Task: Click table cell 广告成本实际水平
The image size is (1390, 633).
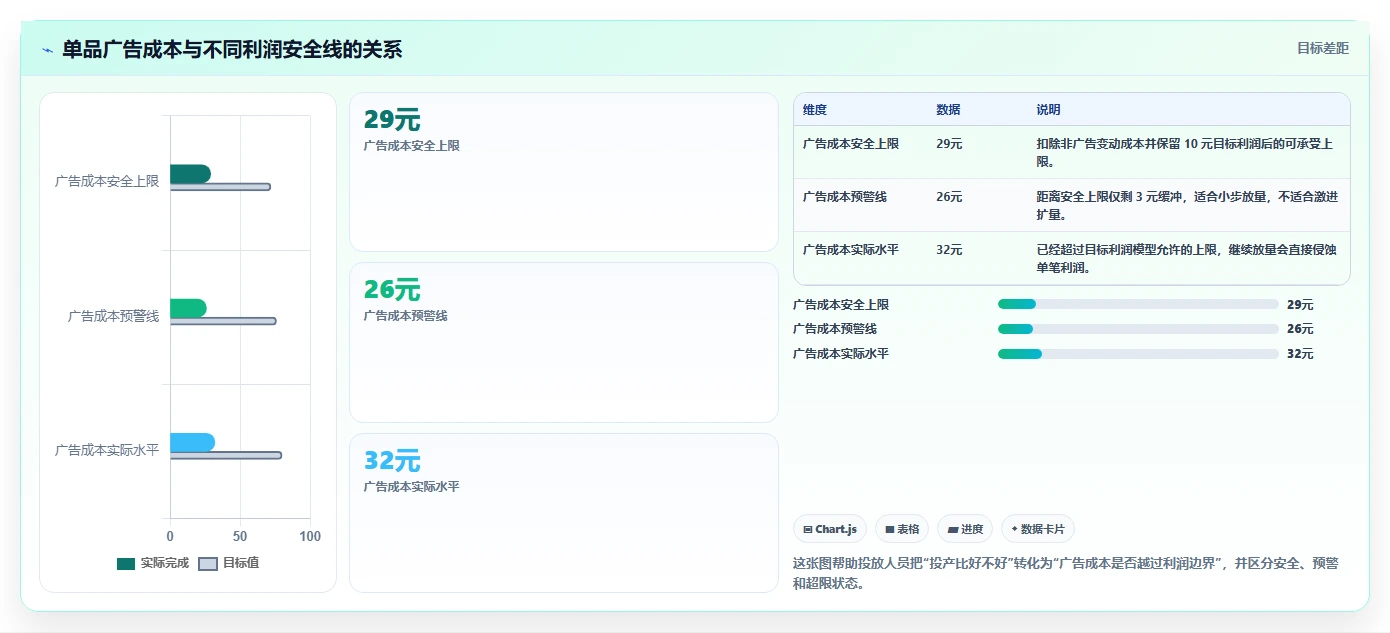Action: coord(851,250)
